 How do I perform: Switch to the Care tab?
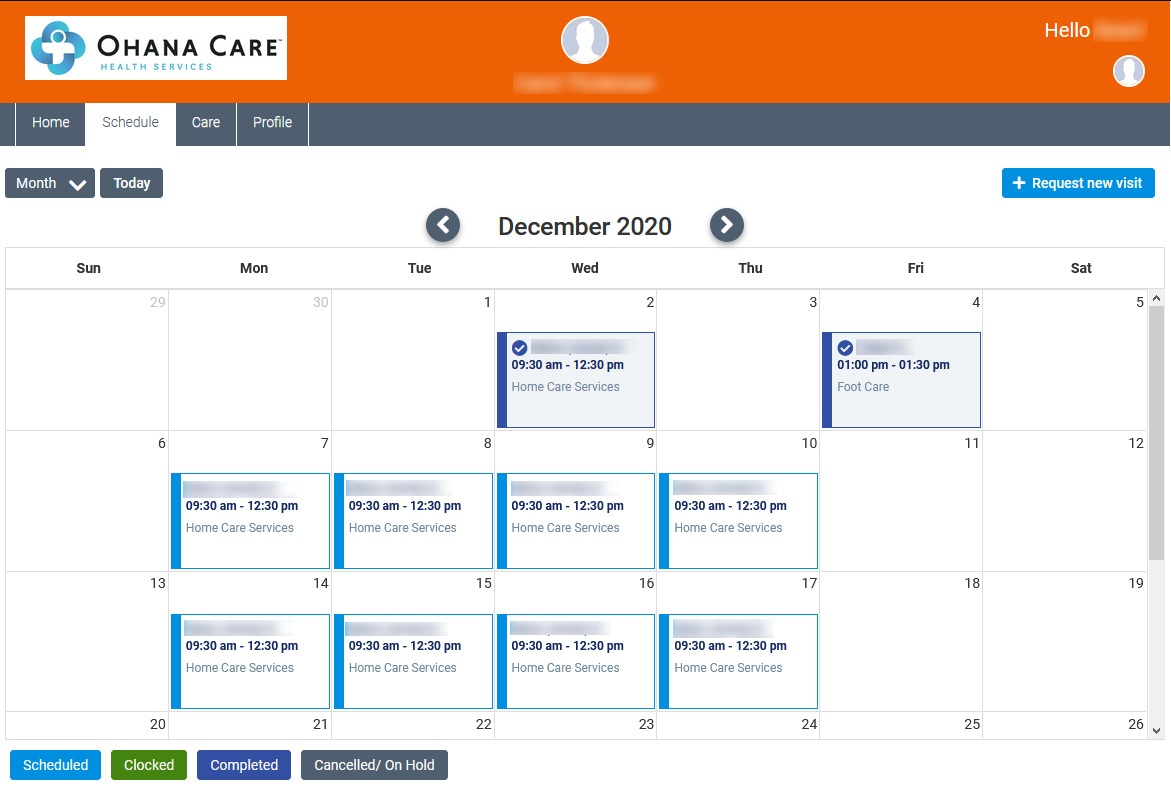(206, 123)
